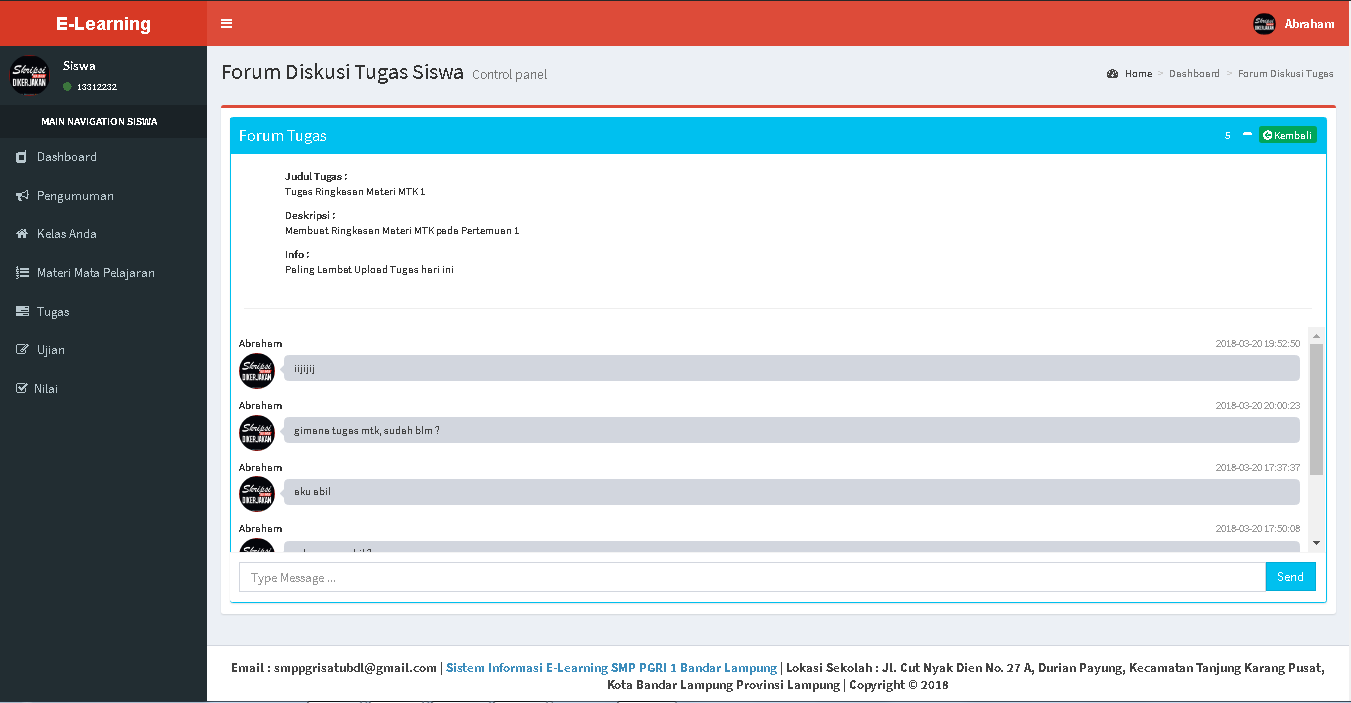Click the chat scrollbar thumb

pyautogui.click(x=1316, y=409)
